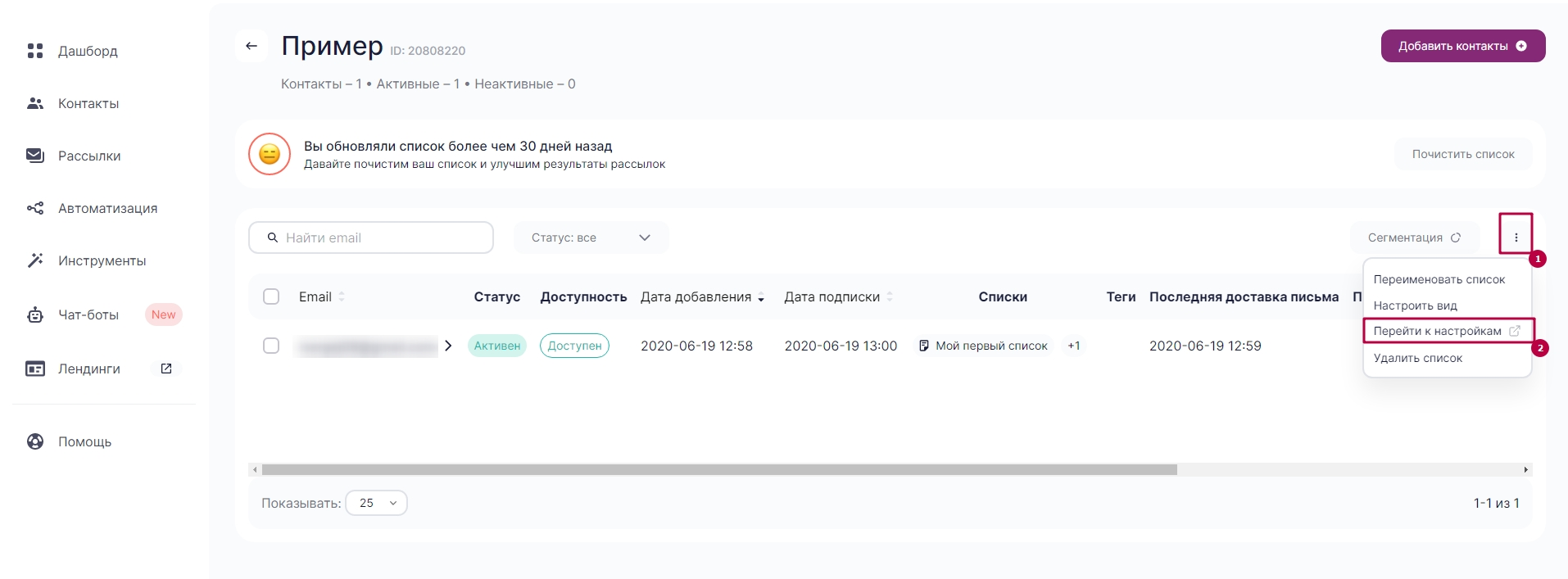Click the Почистить список button
The height and width of the screenshot is (579, 1568).
tap(1463, 154)
